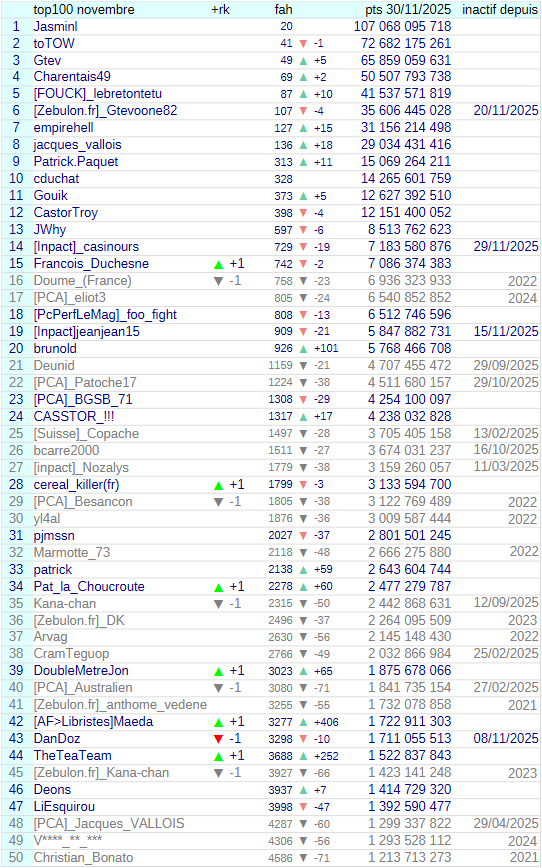Select the name [PCA]_BGSB_71
This screenshot has height=868, width=542.
point(82,400)
